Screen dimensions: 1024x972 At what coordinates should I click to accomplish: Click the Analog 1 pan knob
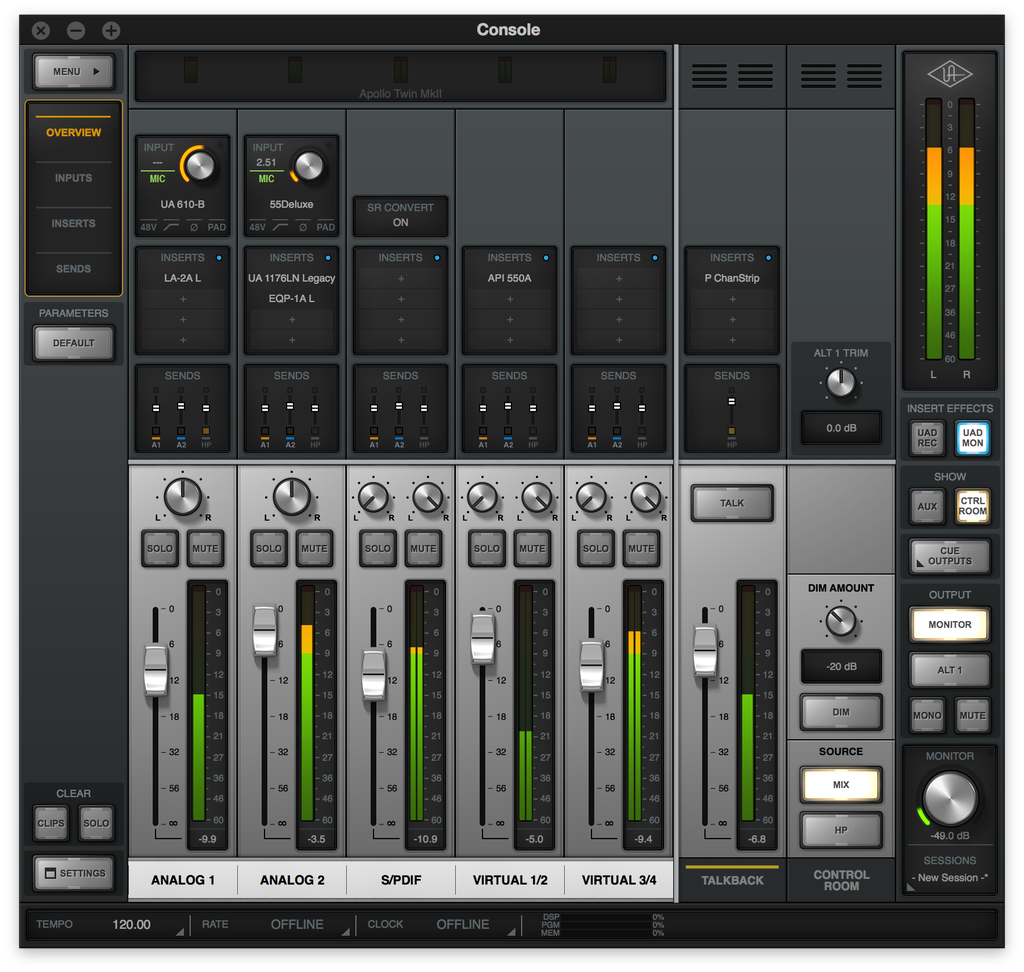pyautogui.click(x=183, y=497)
